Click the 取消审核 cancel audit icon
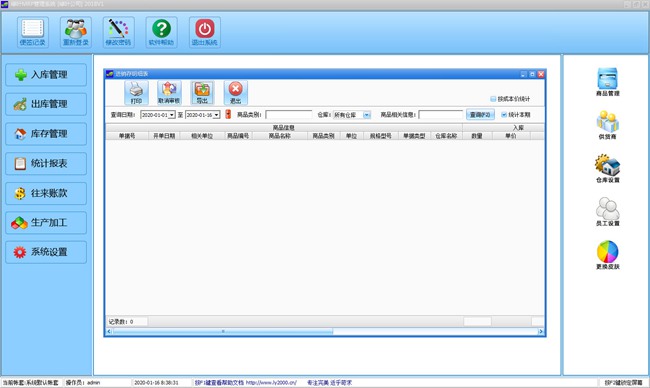This screenshot has height=388, width=650. click(x=169, y=92)
